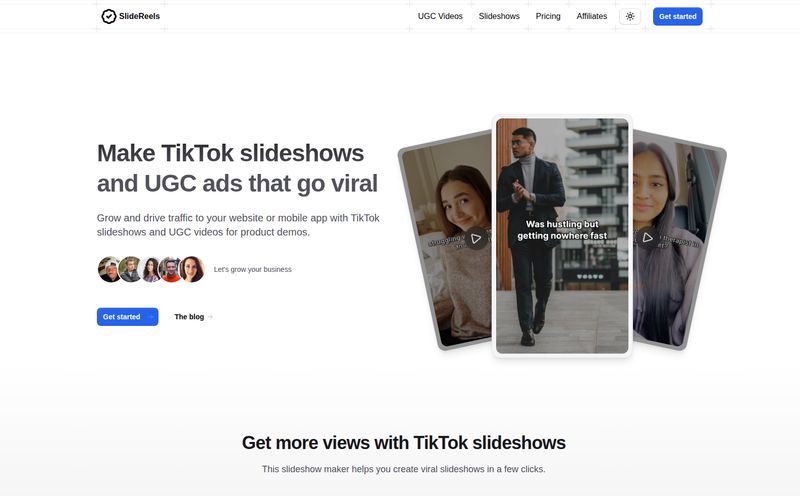Click the header Get started button
This screenshot has height=496, width=800.
678,16
